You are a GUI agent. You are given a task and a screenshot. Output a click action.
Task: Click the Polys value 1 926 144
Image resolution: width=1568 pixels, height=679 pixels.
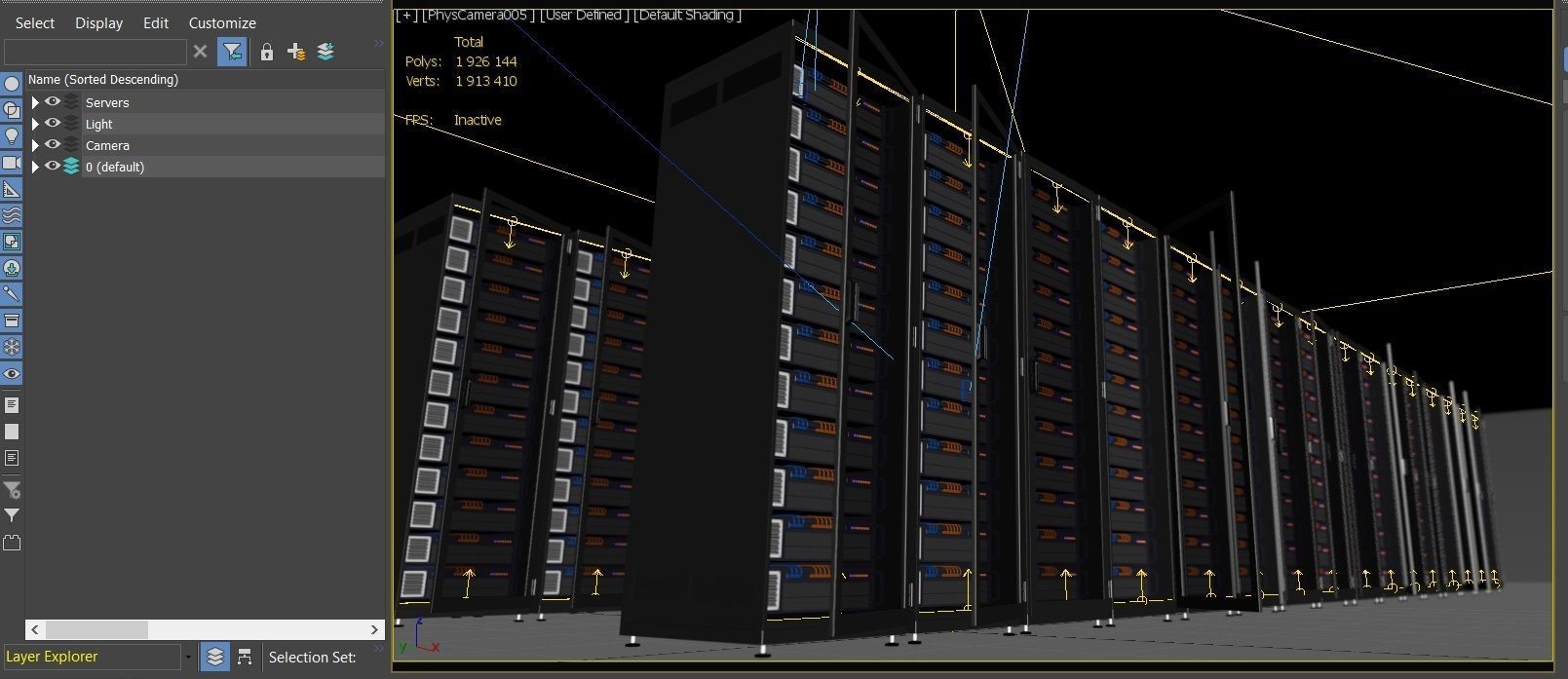(x=486, y=61)
